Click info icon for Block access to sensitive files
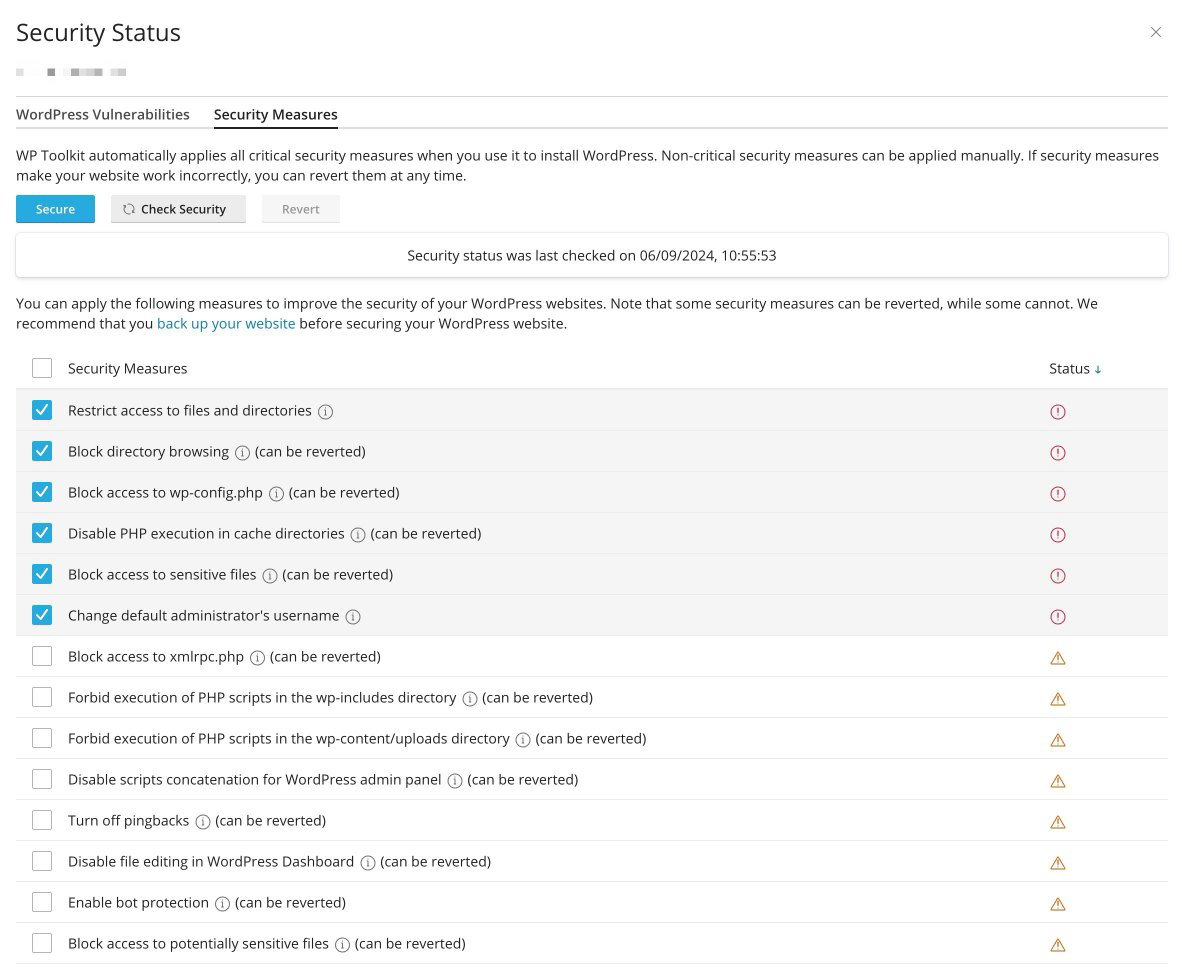The width and height of the screenshot is (1182, 972). (269, 575)
